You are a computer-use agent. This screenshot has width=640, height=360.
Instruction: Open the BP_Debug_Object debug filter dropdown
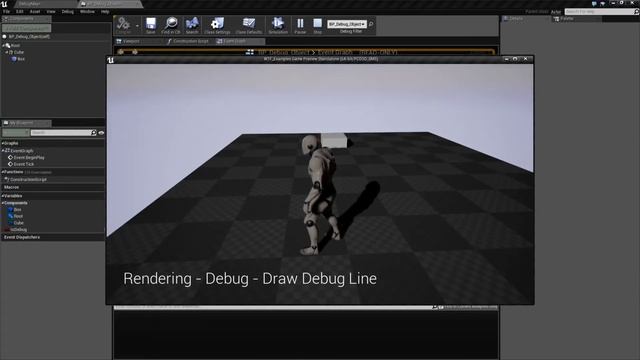click(x=347, y=24)
